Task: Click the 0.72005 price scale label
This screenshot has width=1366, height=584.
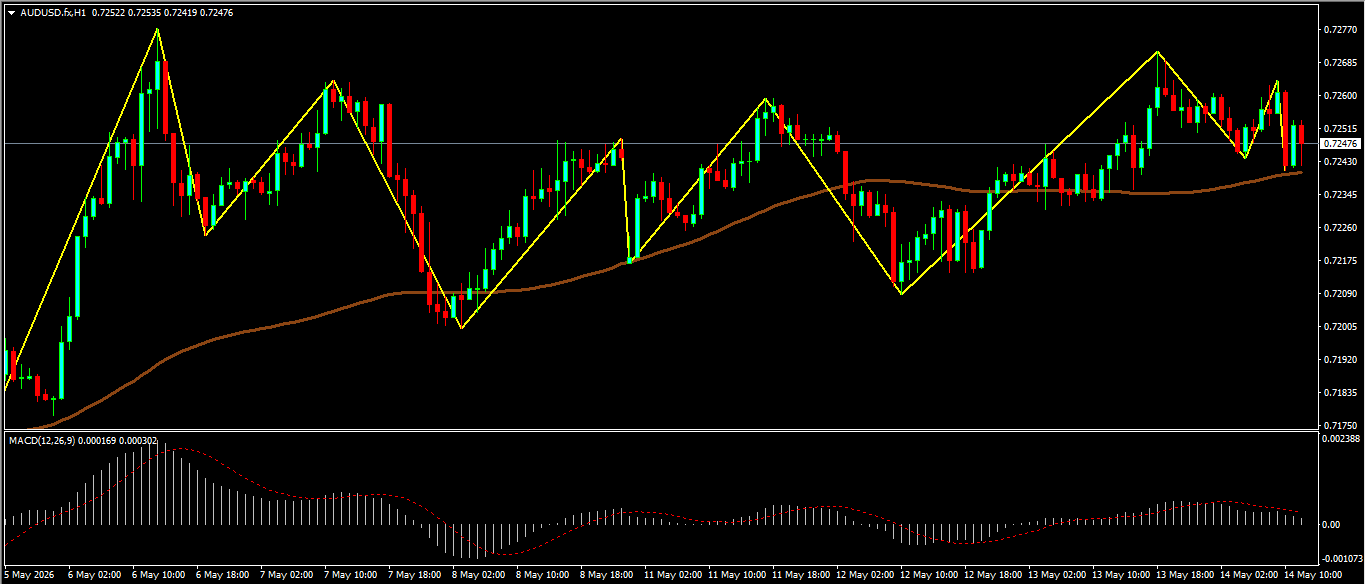Action: point(1338,327)
